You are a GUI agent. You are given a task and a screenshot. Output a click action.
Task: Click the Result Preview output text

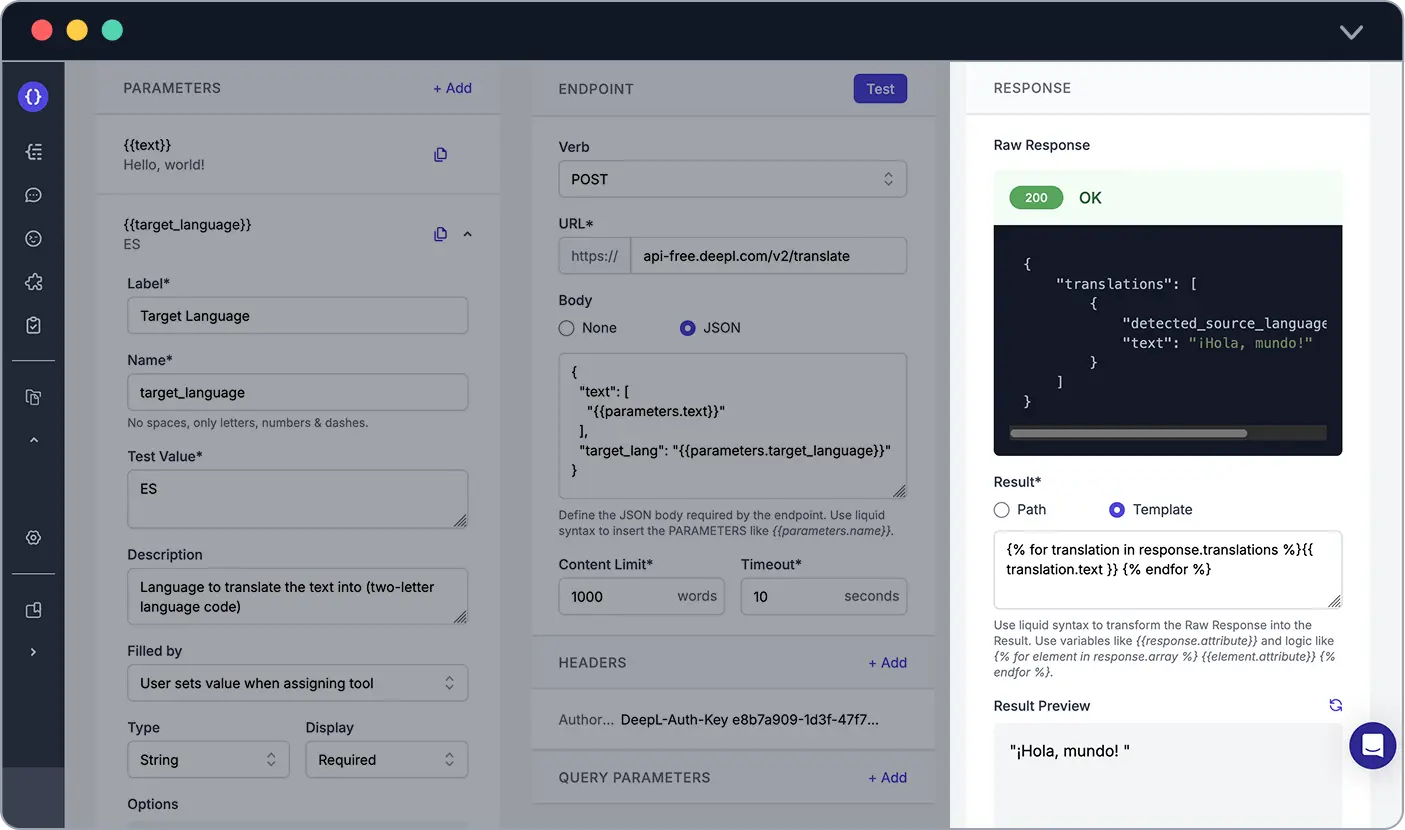click(1069, 751)
